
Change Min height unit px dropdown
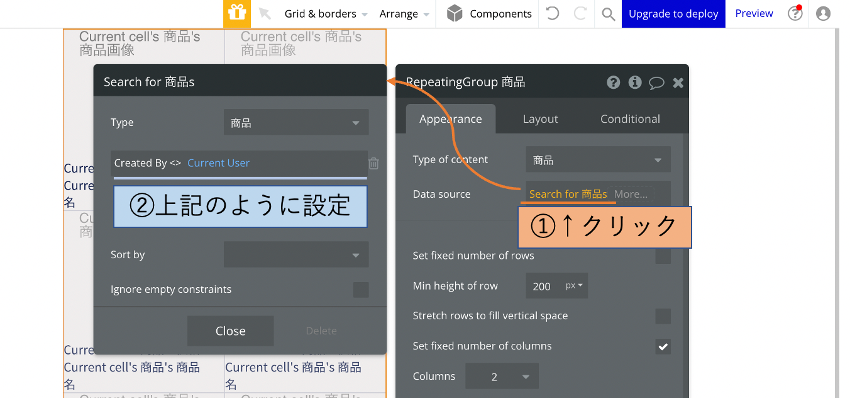coord(574,285)
